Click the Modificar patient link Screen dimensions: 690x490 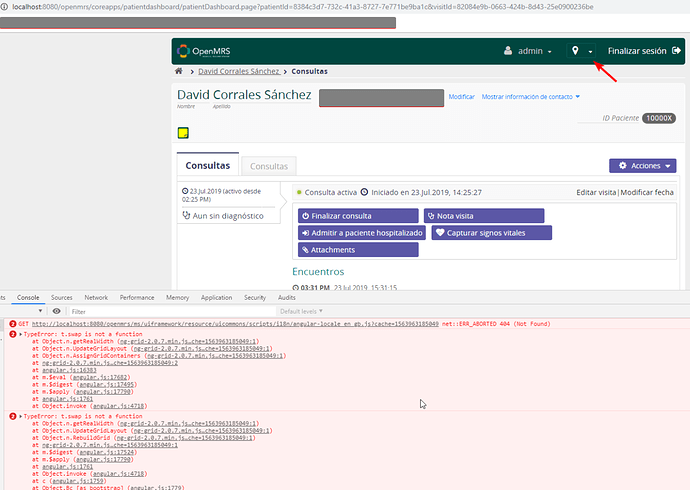[462, 97]
